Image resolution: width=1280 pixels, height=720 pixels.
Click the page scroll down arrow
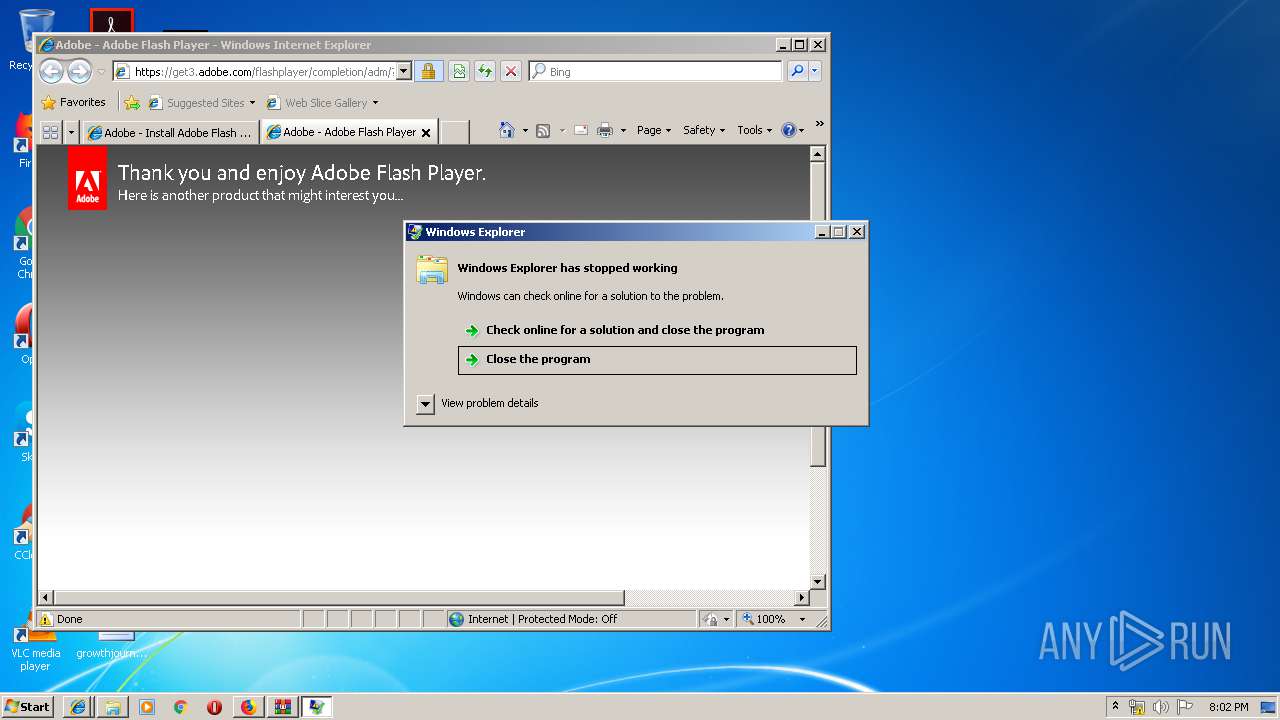(x=817, y=581)
